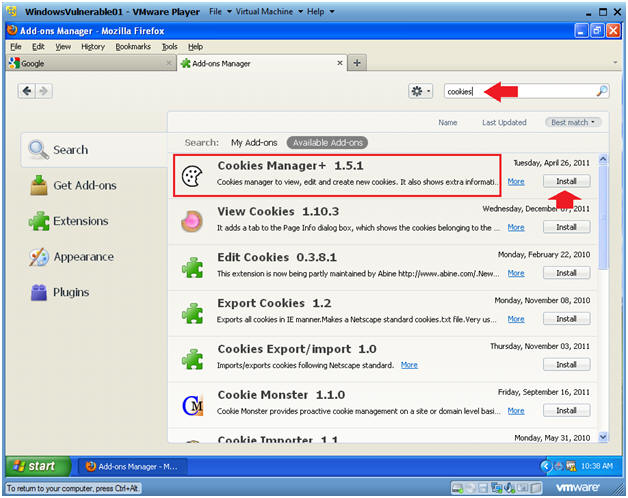Image resolution: width=628 pixels, height=498 pixels.
Task: Install Cookie Monster 1.1.0
Action: (566, 411)
